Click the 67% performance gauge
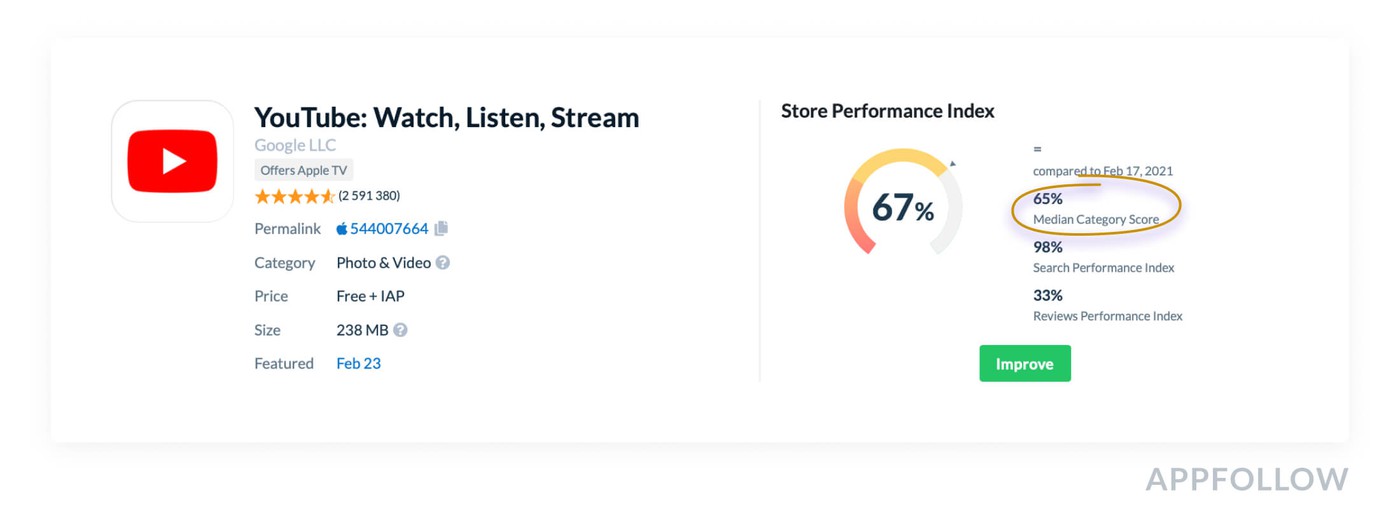1400x516 pixels. pos(903,203)
